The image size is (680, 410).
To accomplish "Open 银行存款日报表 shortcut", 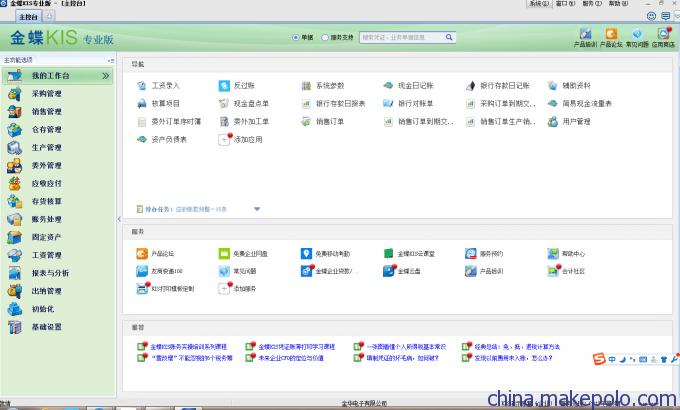I will click(x=333, y=103).
